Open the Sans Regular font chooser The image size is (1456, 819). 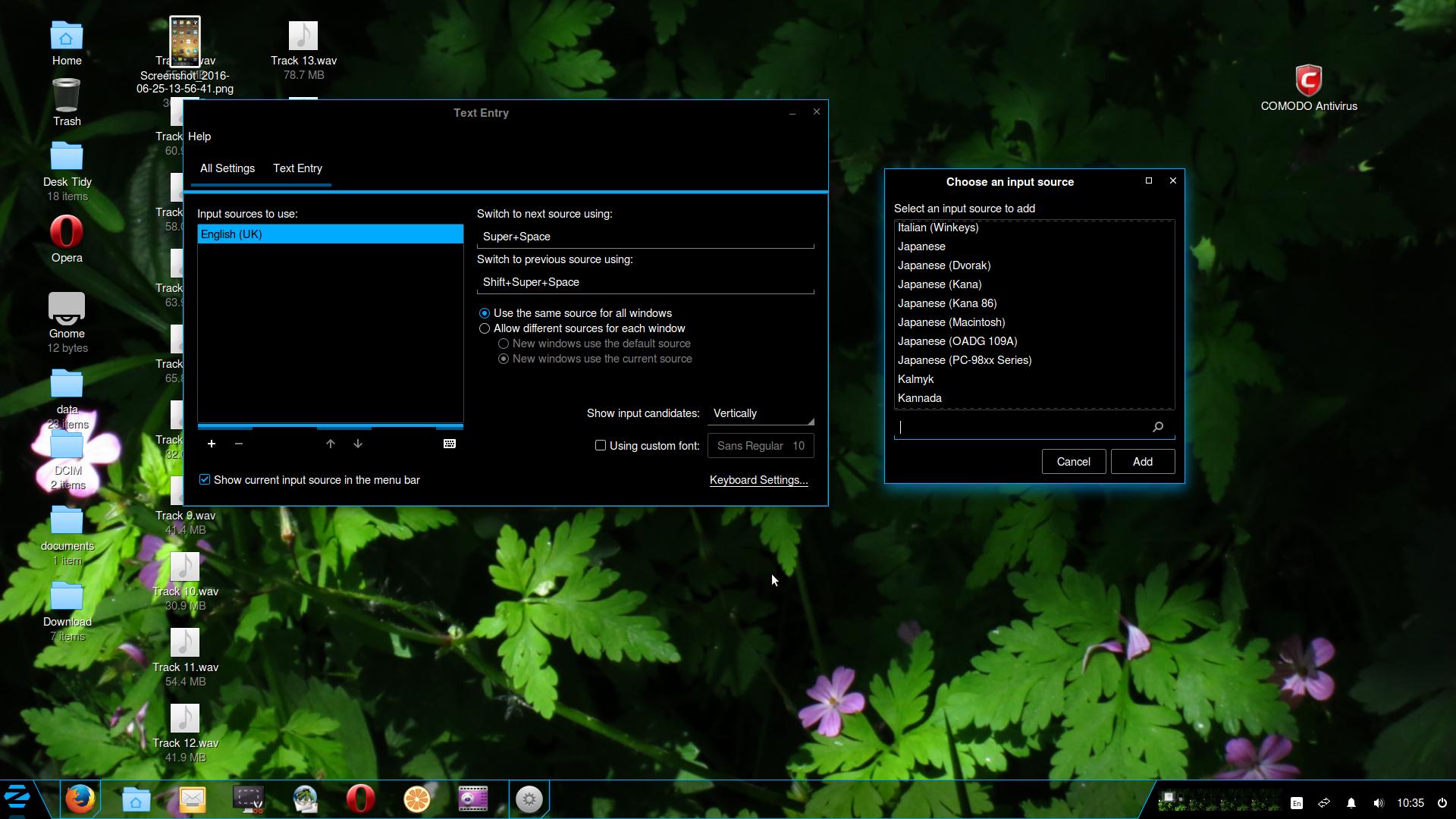[761, 446]
